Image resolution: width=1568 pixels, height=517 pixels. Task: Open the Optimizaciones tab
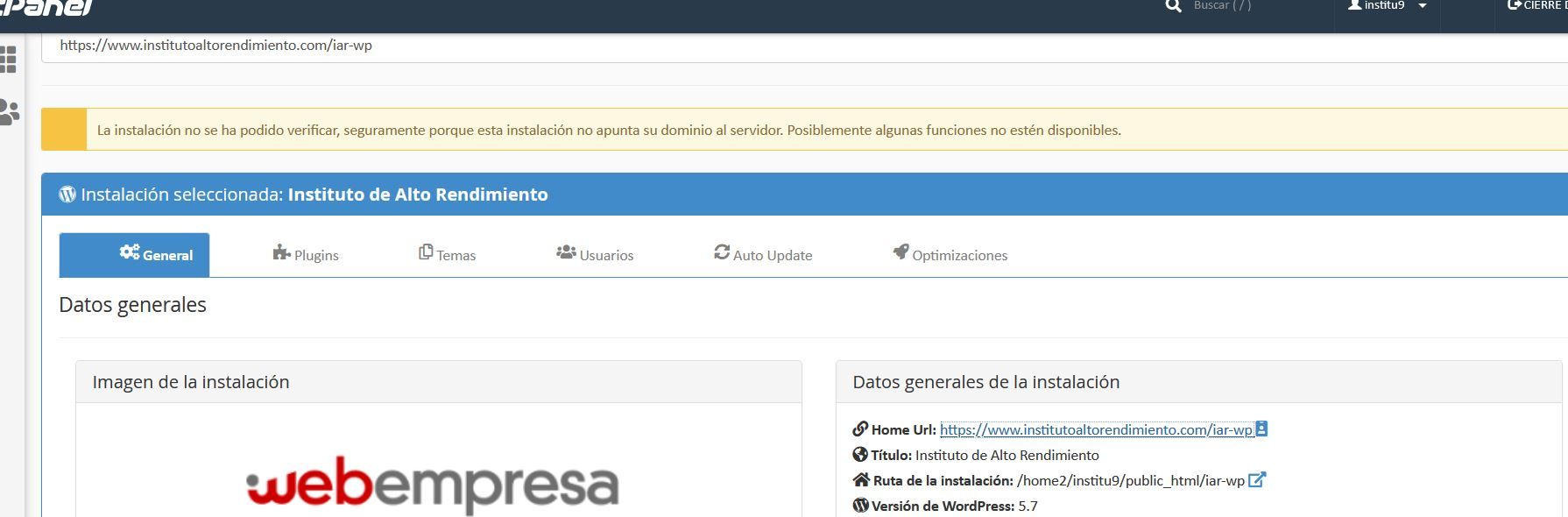[x=950, y=255]
